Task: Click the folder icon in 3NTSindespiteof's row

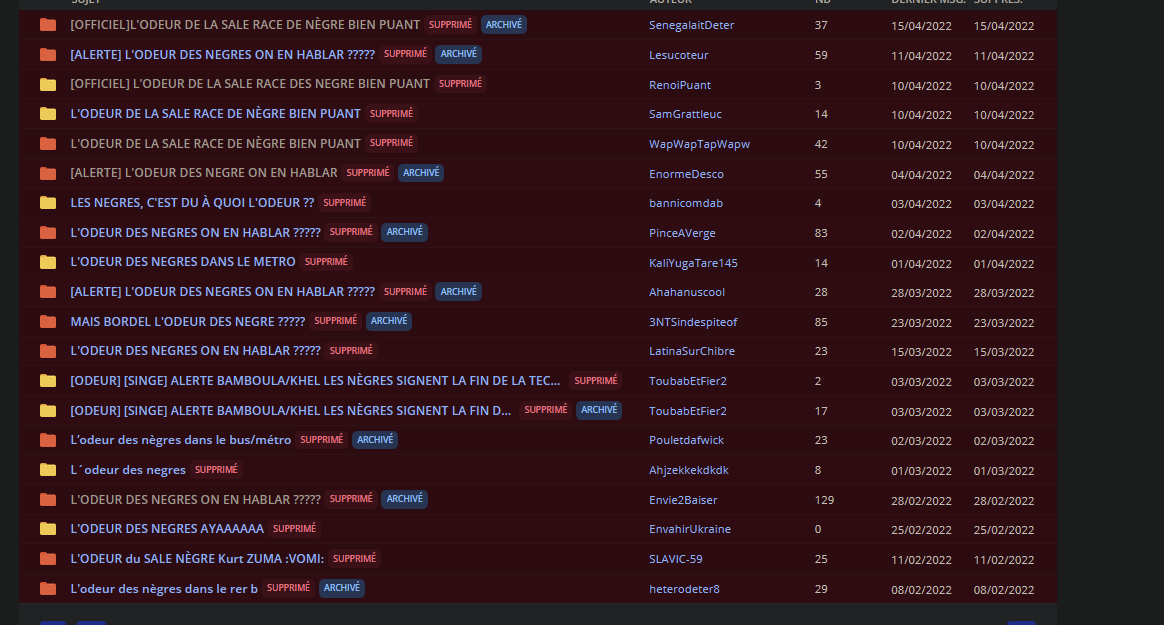Action: coord(48,321)
